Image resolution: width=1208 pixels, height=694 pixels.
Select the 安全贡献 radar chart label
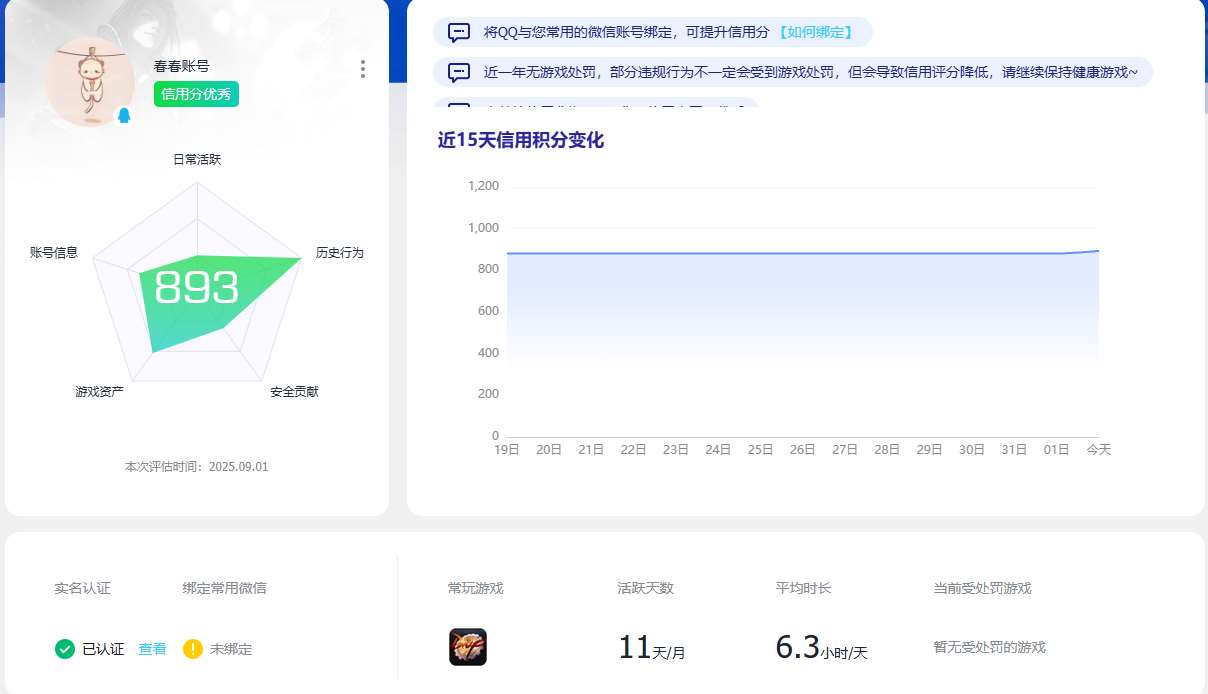tap(294, 392)
